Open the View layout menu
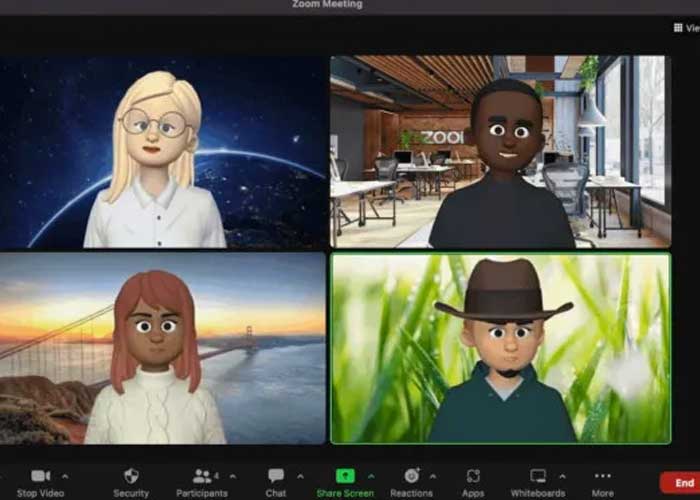The width and height of the screenshot is (700, 500). (686, 29)
